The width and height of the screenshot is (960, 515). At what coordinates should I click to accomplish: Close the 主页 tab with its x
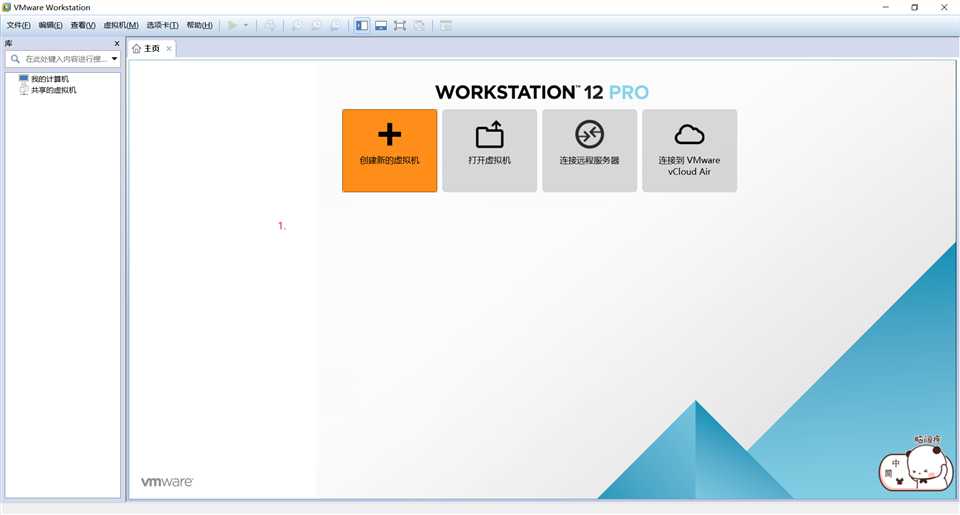click(169, 48)
